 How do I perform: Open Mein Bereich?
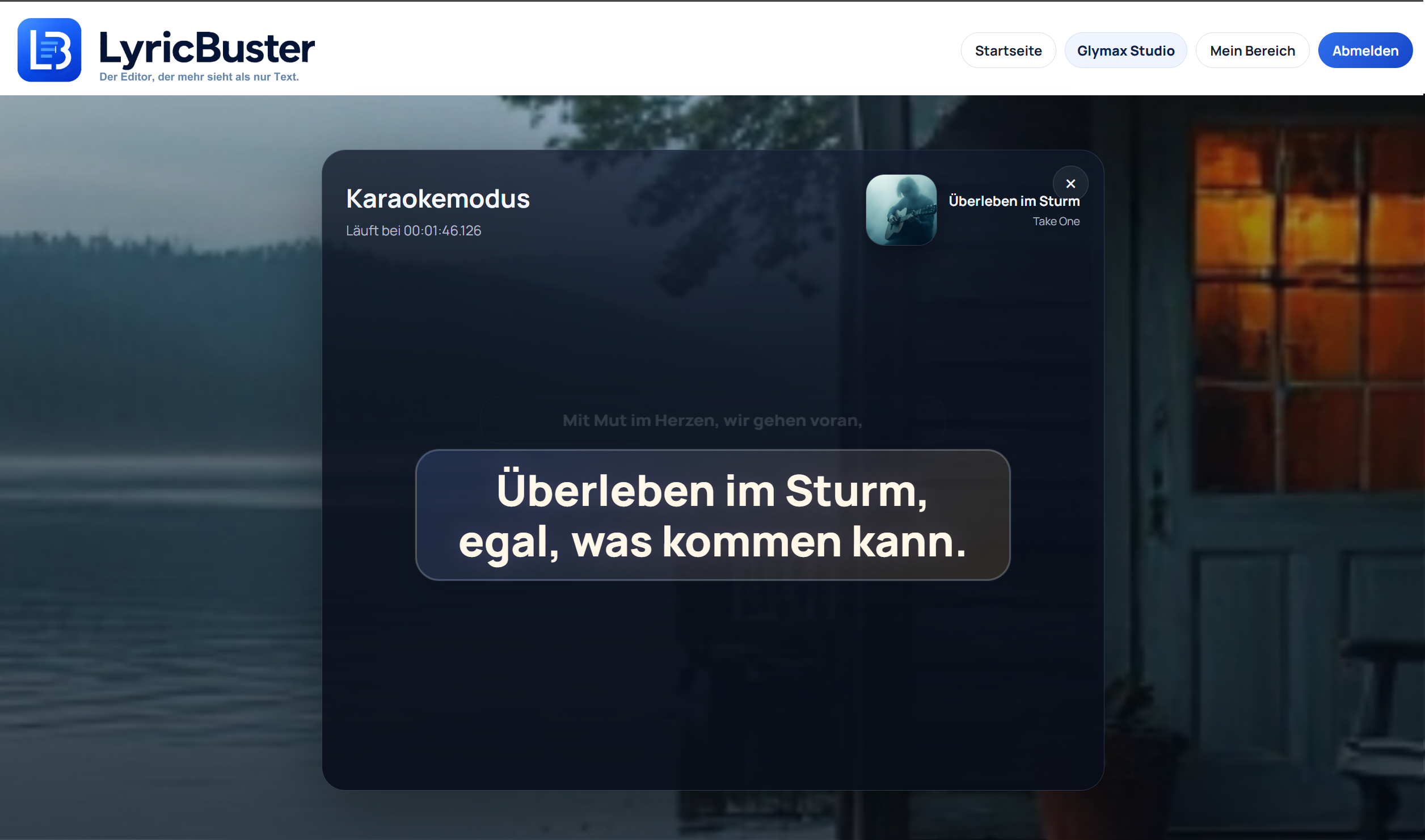[1252, 50]
